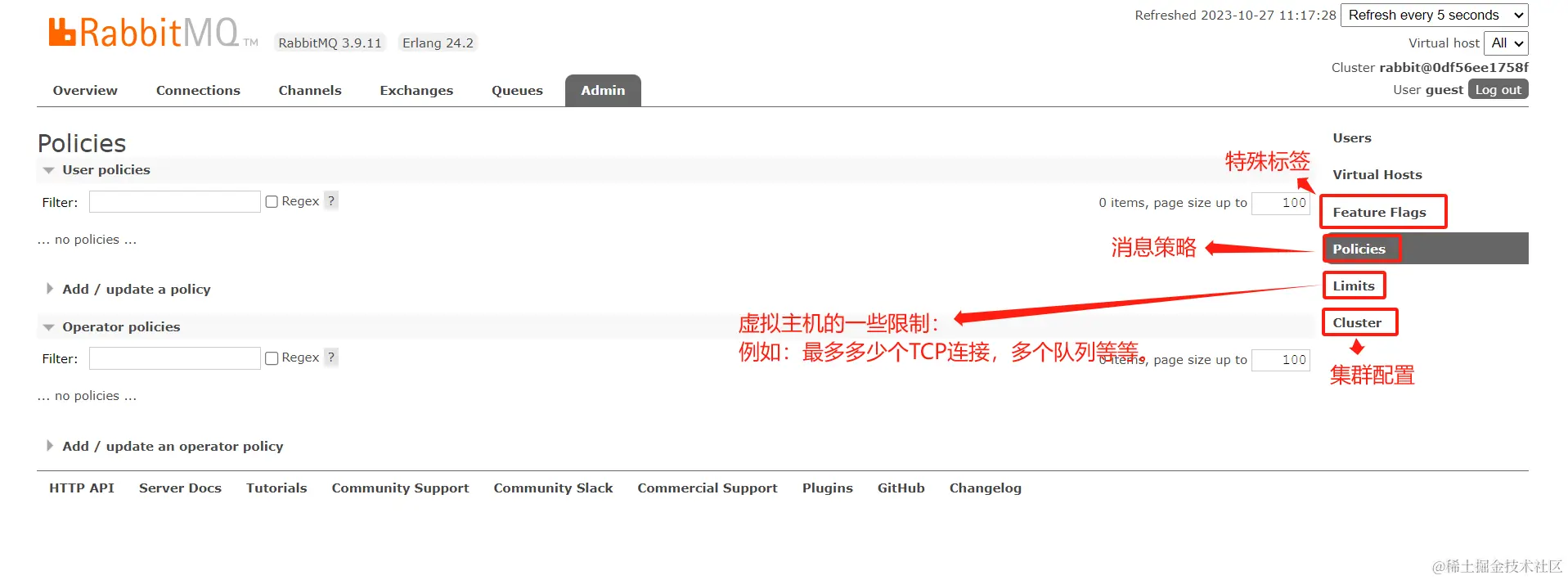Click the RabbitMQ logo
The image size is (1568, 580).
click(x=153, y=33)
